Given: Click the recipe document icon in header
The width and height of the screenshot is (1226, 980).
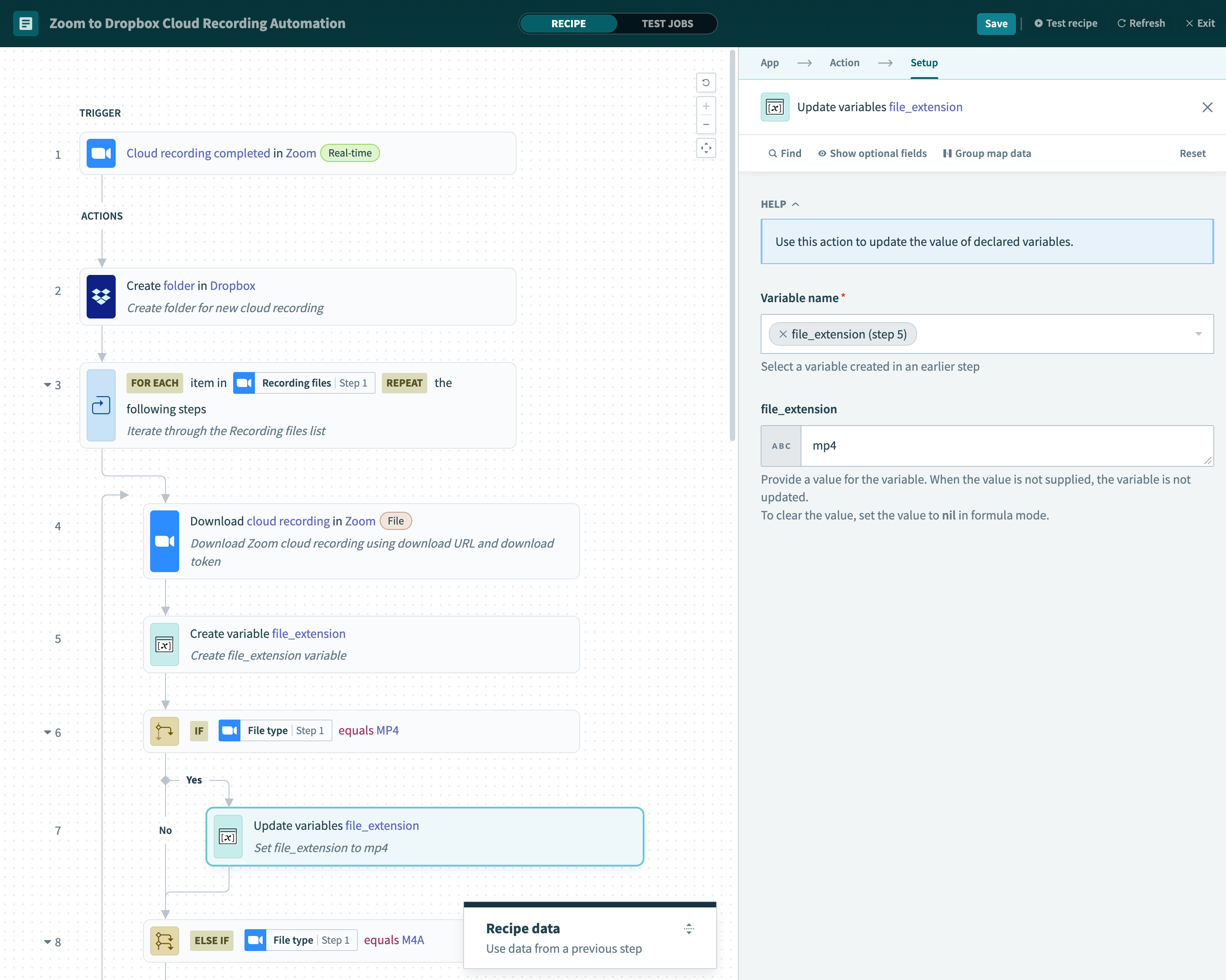Looking at the screenshot, I should click(x=25, y=23).
